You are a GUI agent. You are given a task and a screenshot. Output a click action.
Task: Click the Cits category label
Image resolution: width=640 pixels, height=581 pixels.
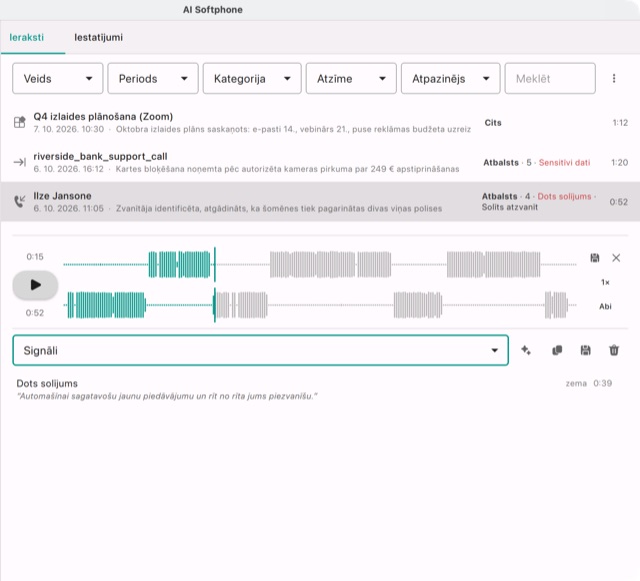[x=493, y=123]
